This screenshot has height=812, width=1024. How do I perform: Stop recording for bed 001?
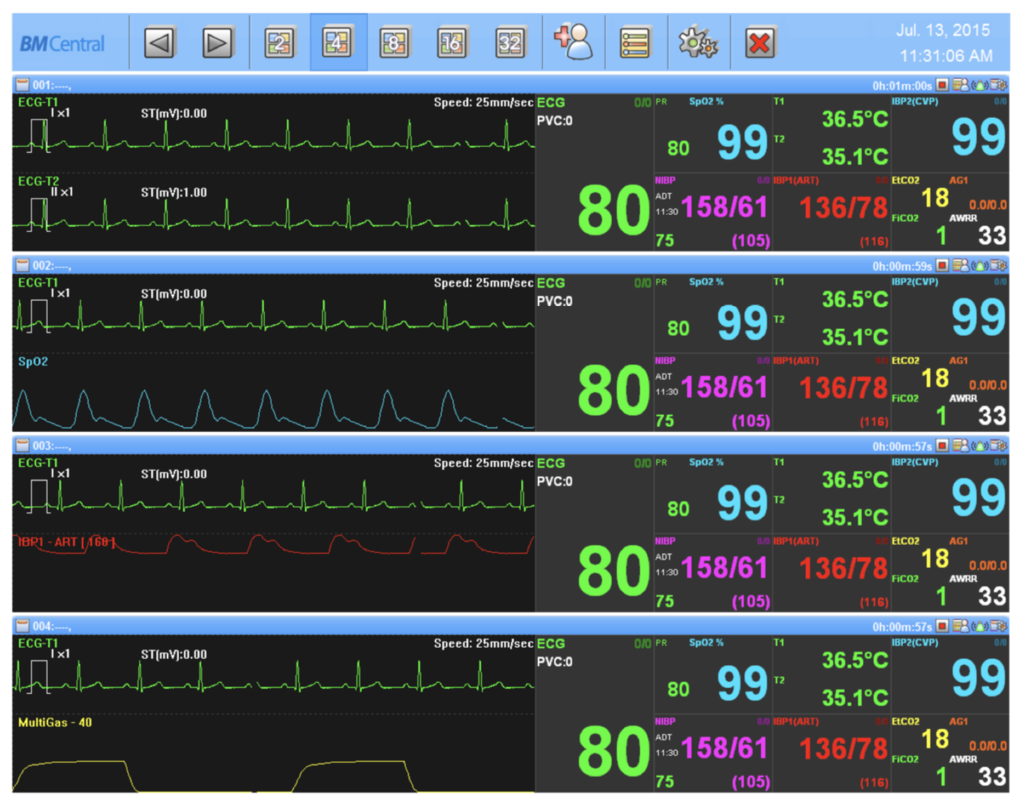click(942, 85)
